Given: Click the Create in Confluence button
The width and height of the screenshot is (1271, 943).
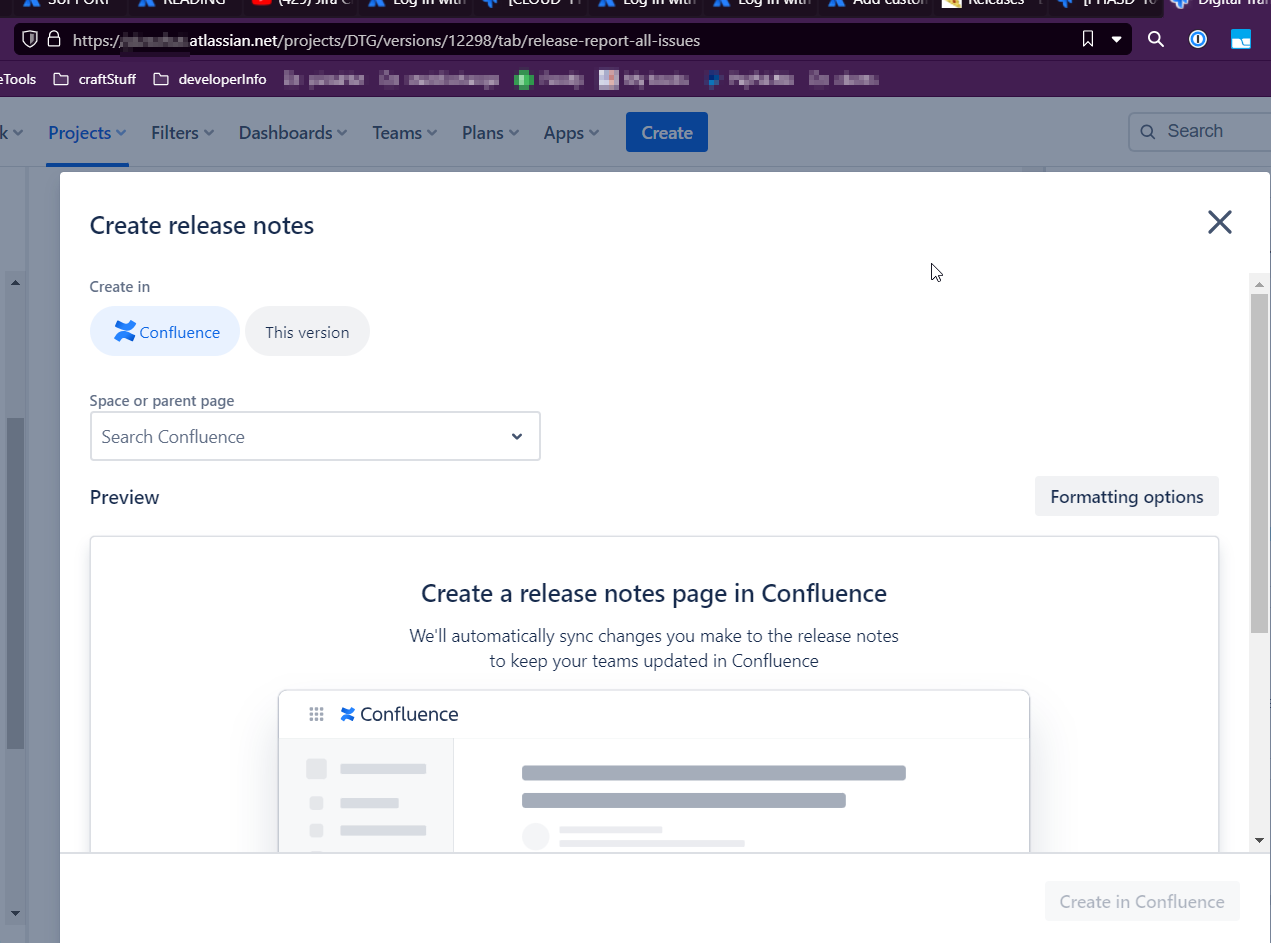Looking at the screenshot, I should point(1142,901).
